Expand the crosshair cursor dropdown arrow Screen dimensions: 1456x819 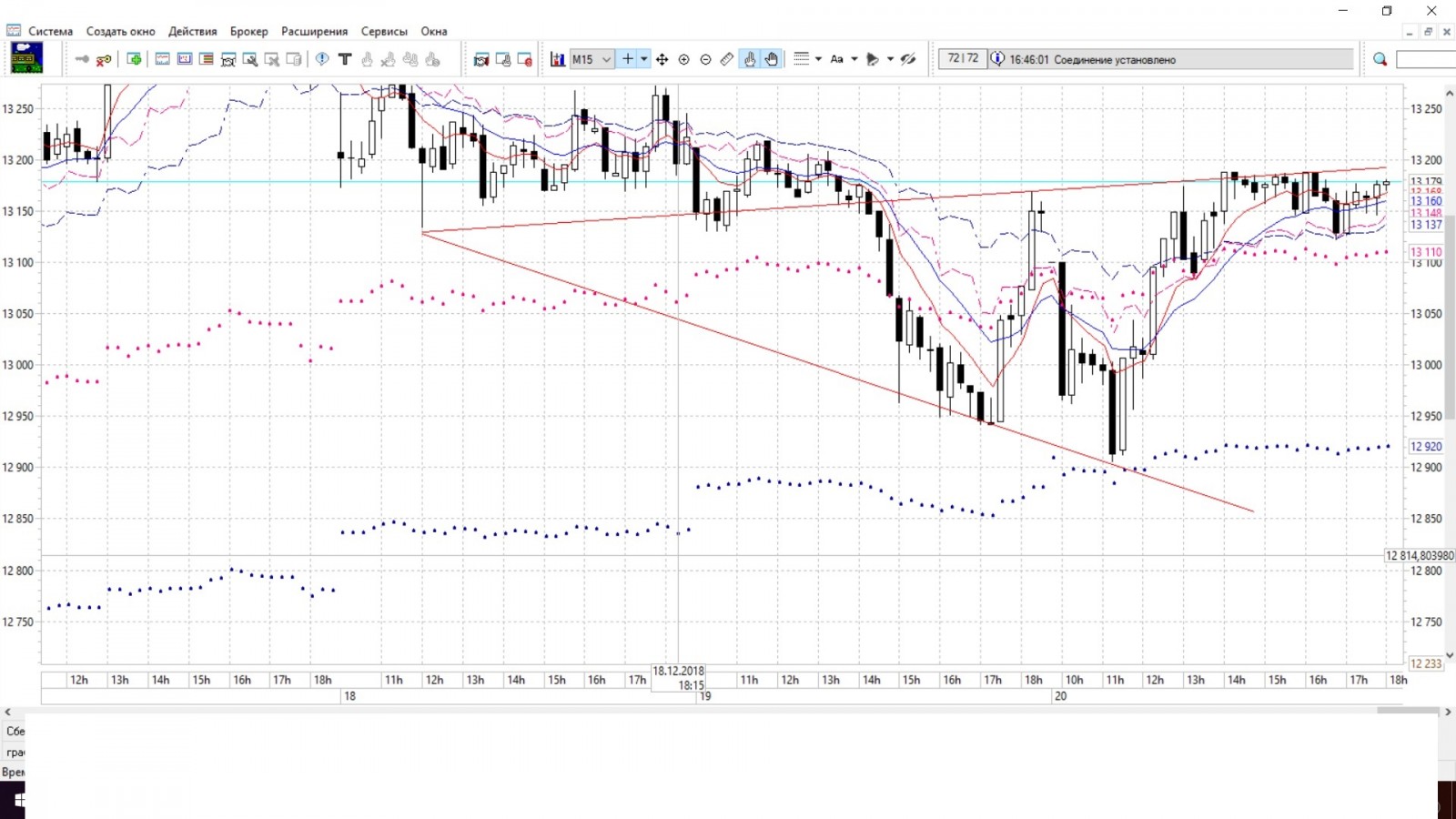[x=644, y=59]
